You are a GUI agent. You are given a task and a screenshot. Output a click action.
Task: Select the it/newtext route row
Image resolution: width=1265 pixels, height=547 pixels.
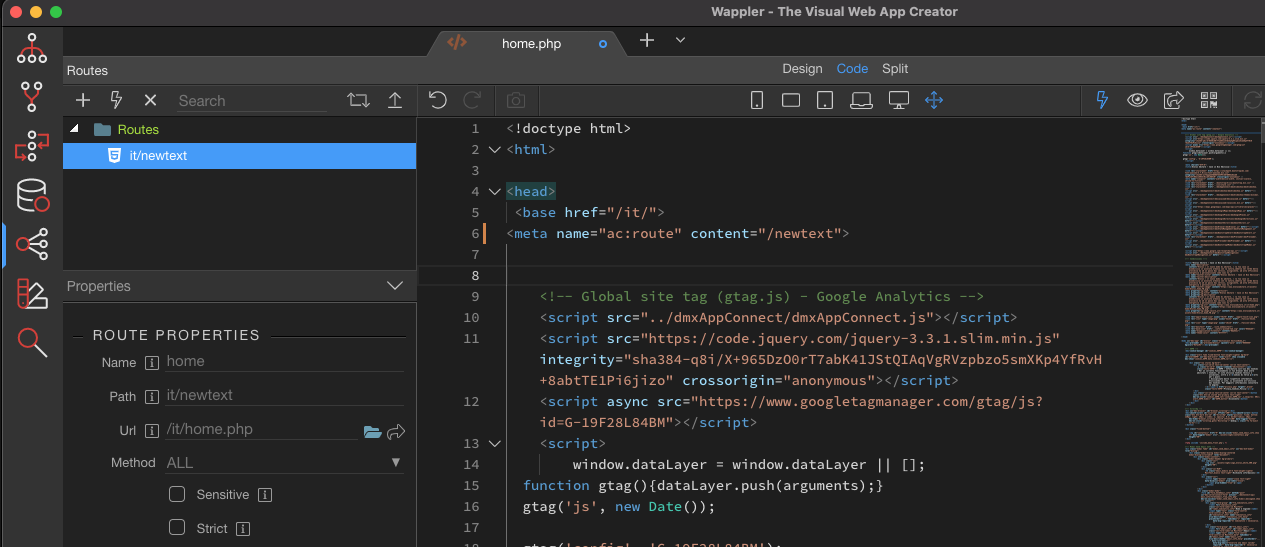[240, 156]
